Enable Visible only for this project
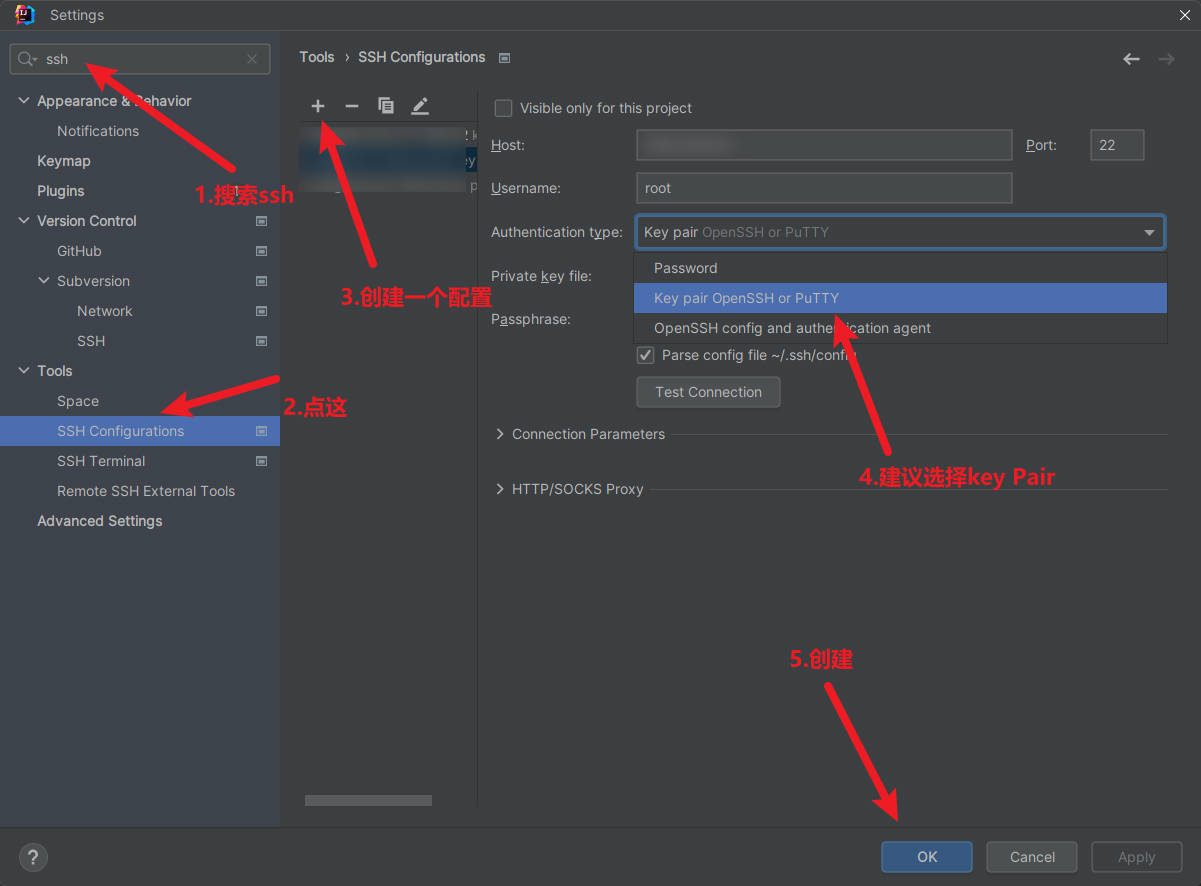This screenshot has width=1201, height=886. [504, 108]
